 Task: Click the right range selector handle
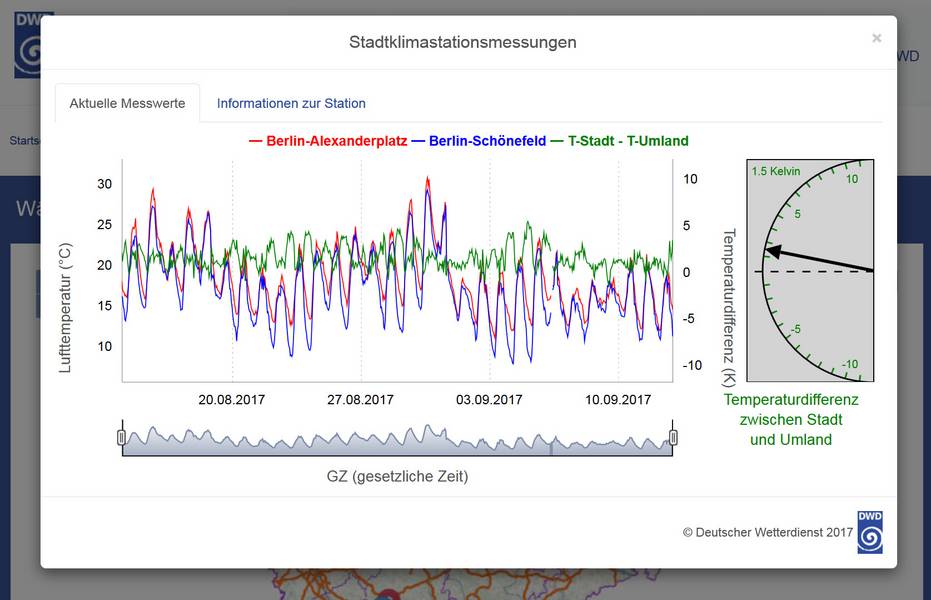(673, 437)
